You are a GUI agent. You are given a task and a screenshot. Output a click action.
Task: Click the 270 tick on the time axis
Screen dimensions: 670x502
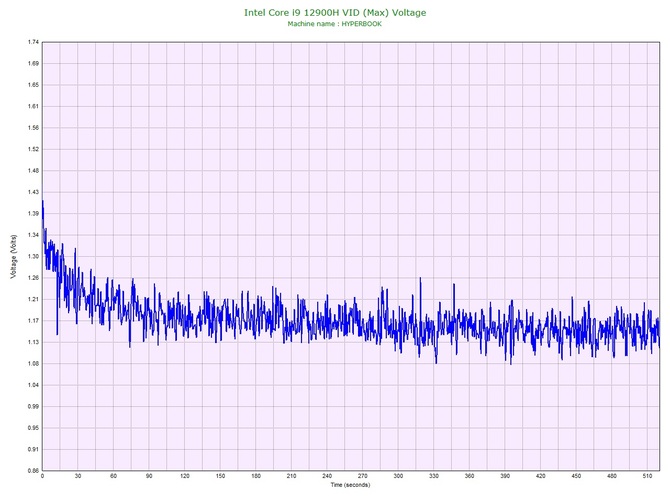click(x=362, y=476)
